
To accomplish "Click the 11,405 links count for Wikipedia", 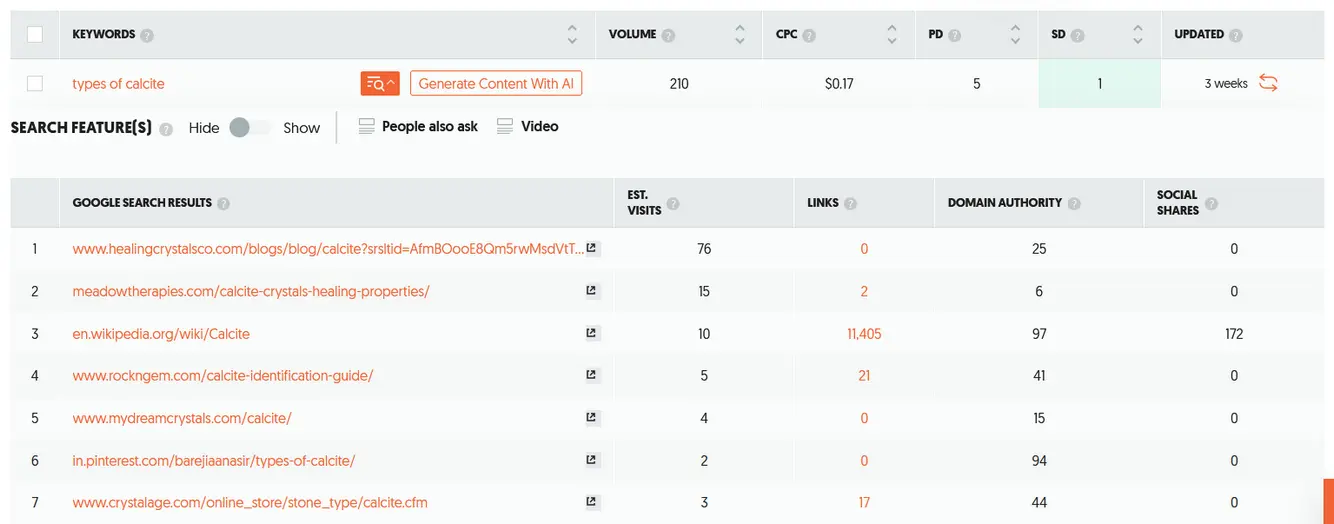I will 864,333.
